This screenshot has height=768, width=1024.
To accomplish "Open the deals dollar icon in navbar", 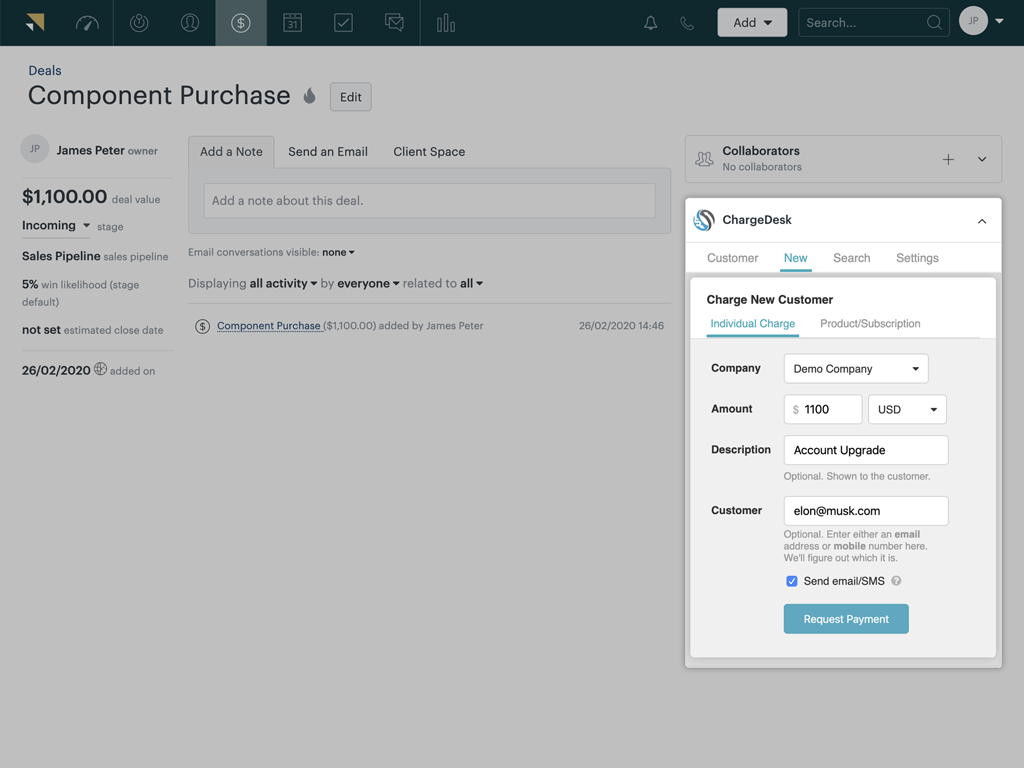I will coord(240,23).
